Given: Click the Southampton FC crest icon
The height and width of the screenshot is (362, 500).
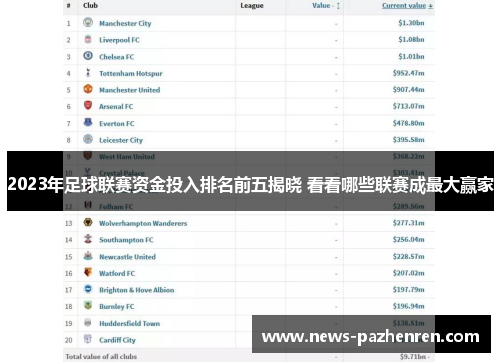Looking at the screenshot, I should coord(88,239).
